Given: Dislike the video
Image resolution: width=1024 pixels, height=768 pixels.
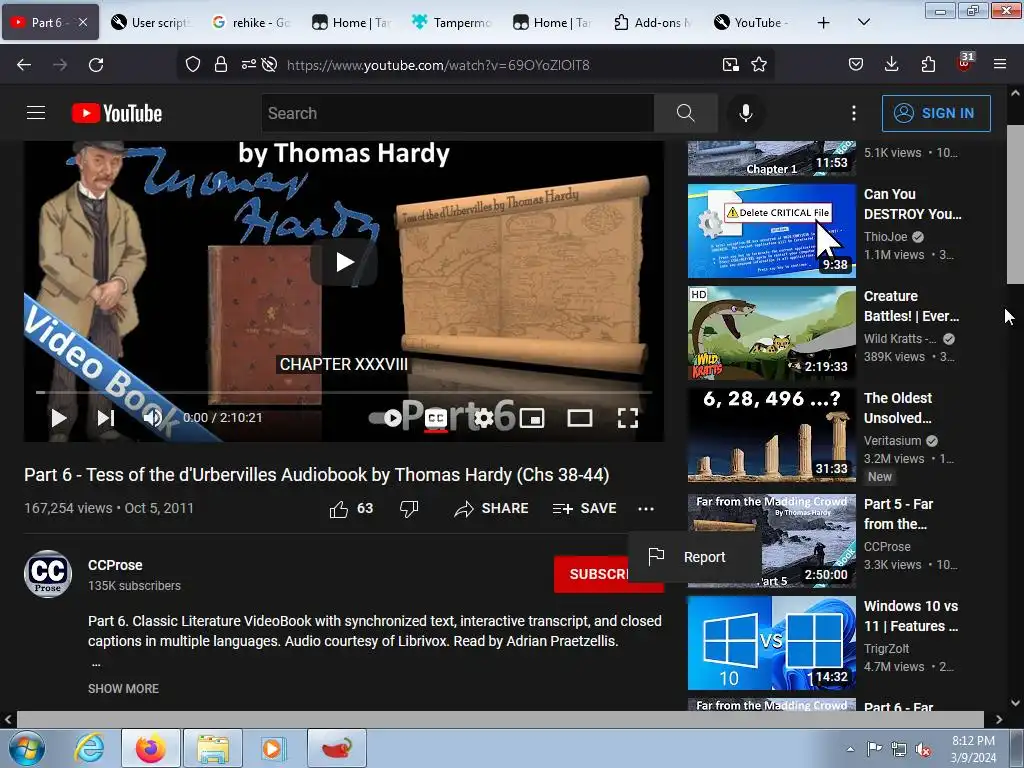Looking at the screenshot, I should coord(409,509).
